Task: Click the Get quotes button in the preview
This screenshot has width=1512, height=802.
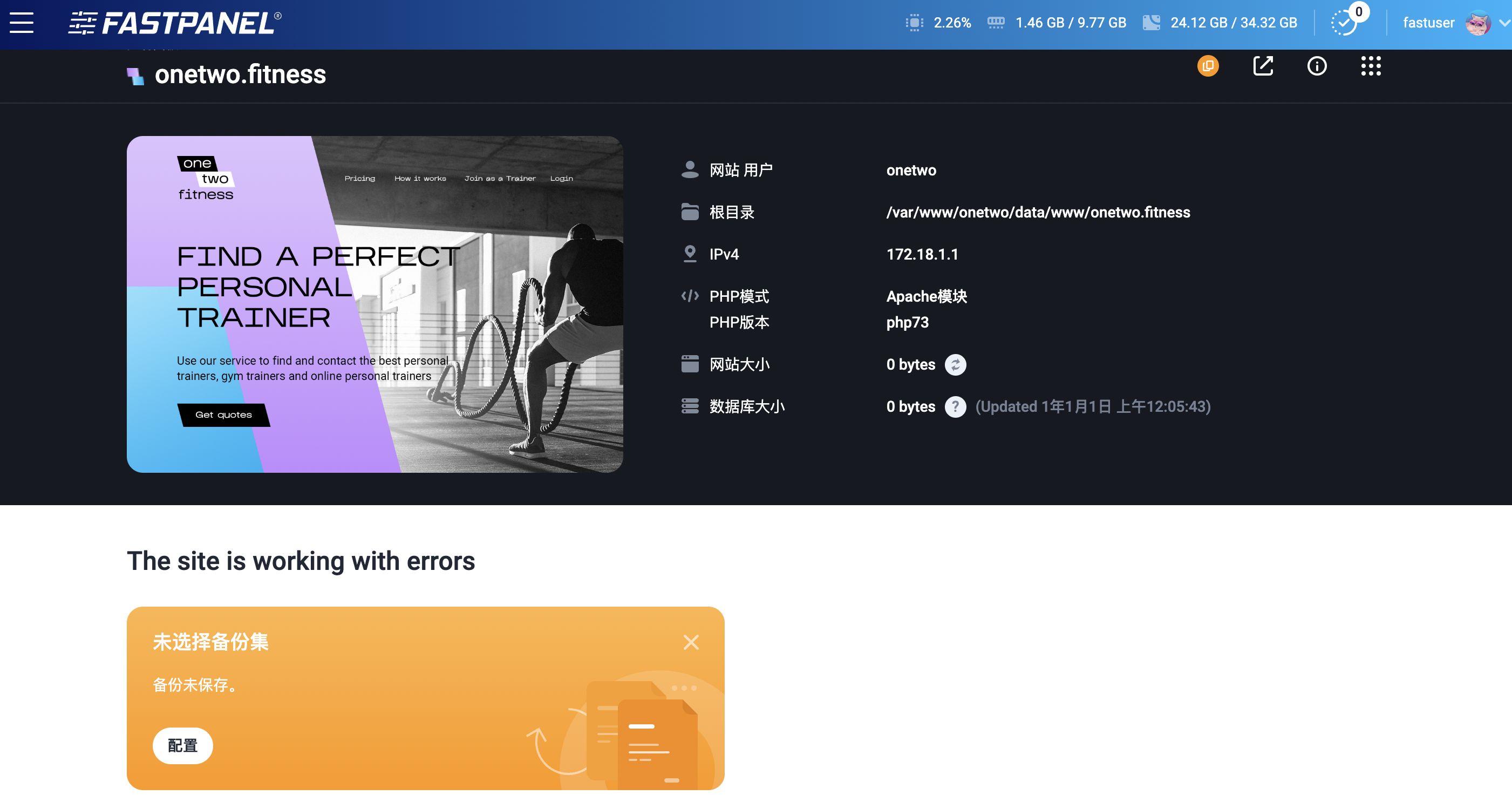Action: click(224, 414)
